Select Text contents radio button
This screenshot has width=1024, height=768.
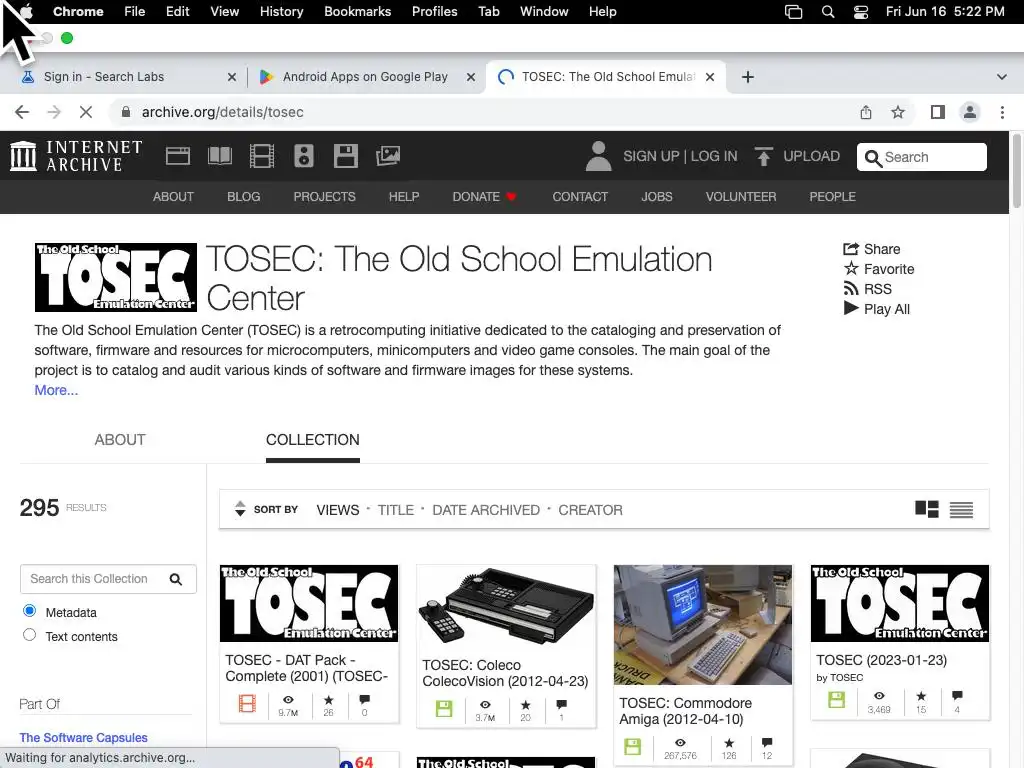pyautogui.click(x=29, y=635)
